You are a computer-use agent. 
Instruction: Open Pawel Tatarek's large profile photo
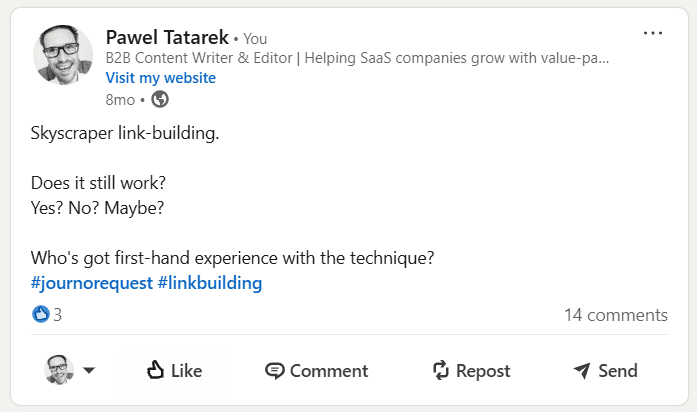click(63, 55)
